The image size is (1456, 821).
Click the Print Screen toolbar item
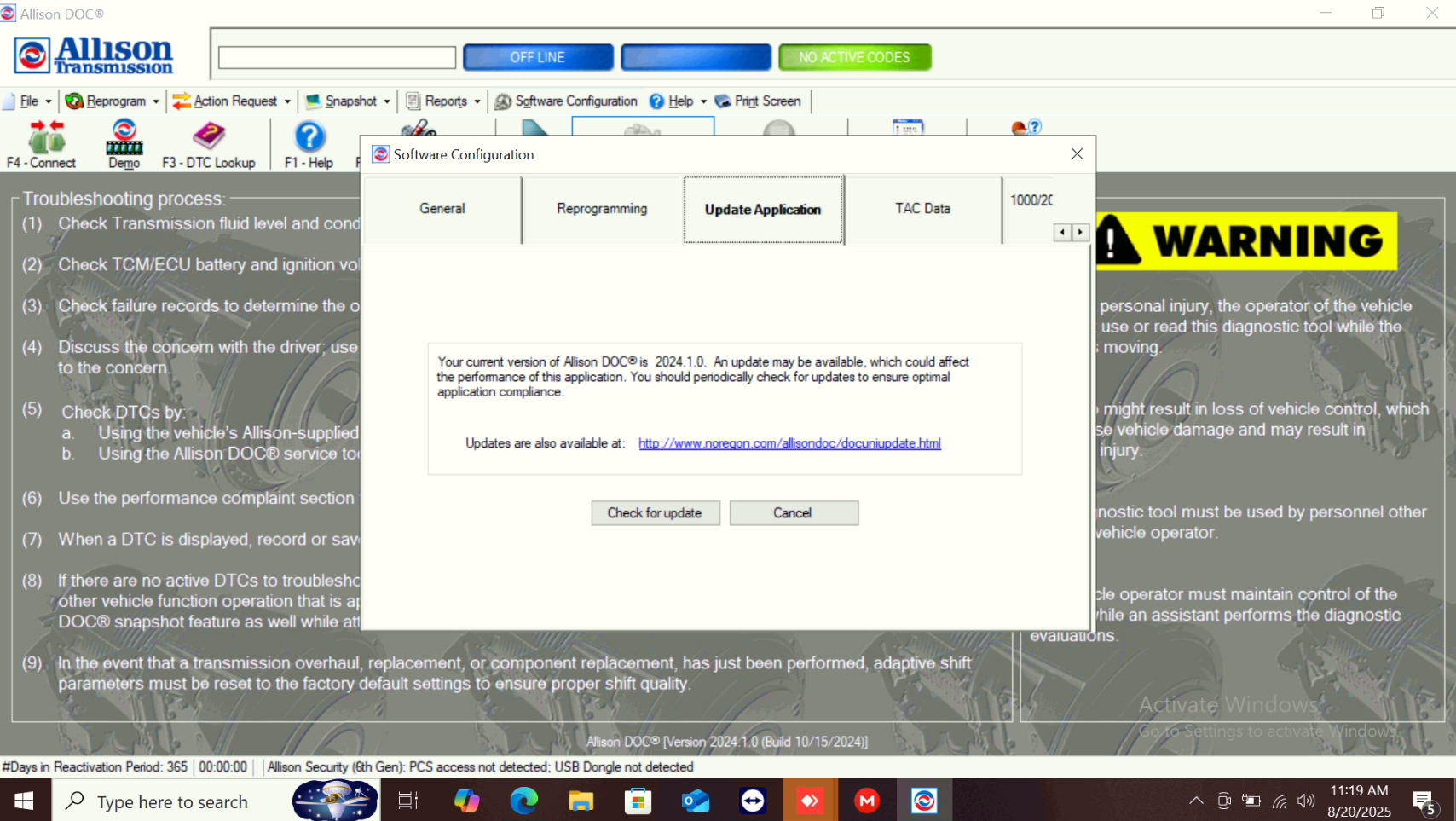(x=758, y=101)
